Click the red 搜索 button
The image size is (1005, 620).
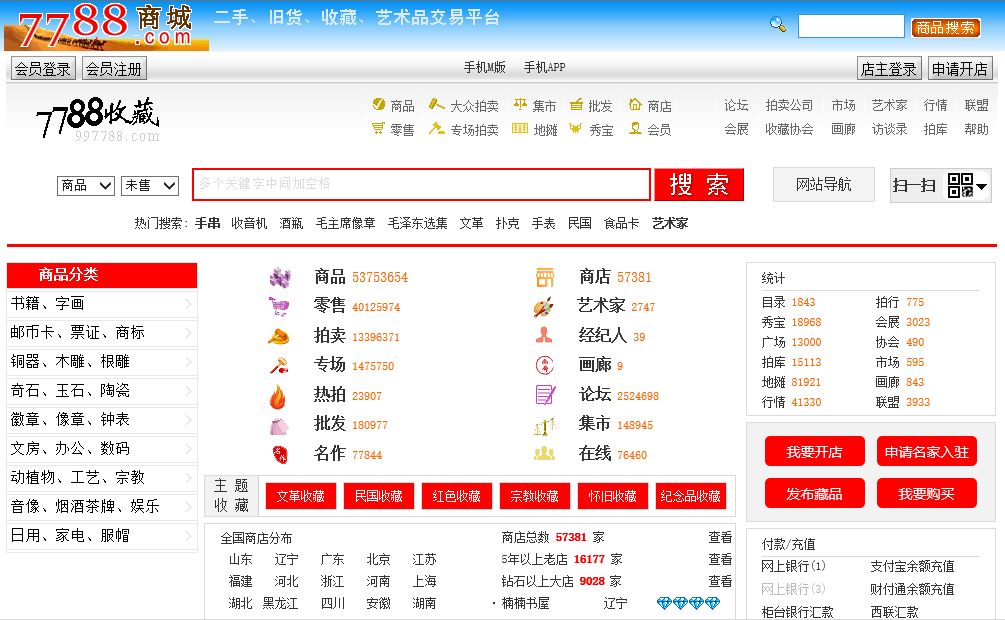[x=699, y=185]
